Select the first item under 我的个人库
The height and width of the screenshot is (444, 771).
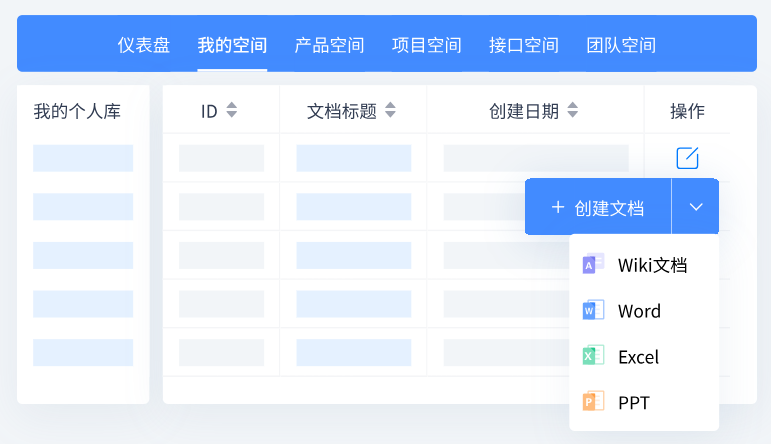[x=83, y=158]
